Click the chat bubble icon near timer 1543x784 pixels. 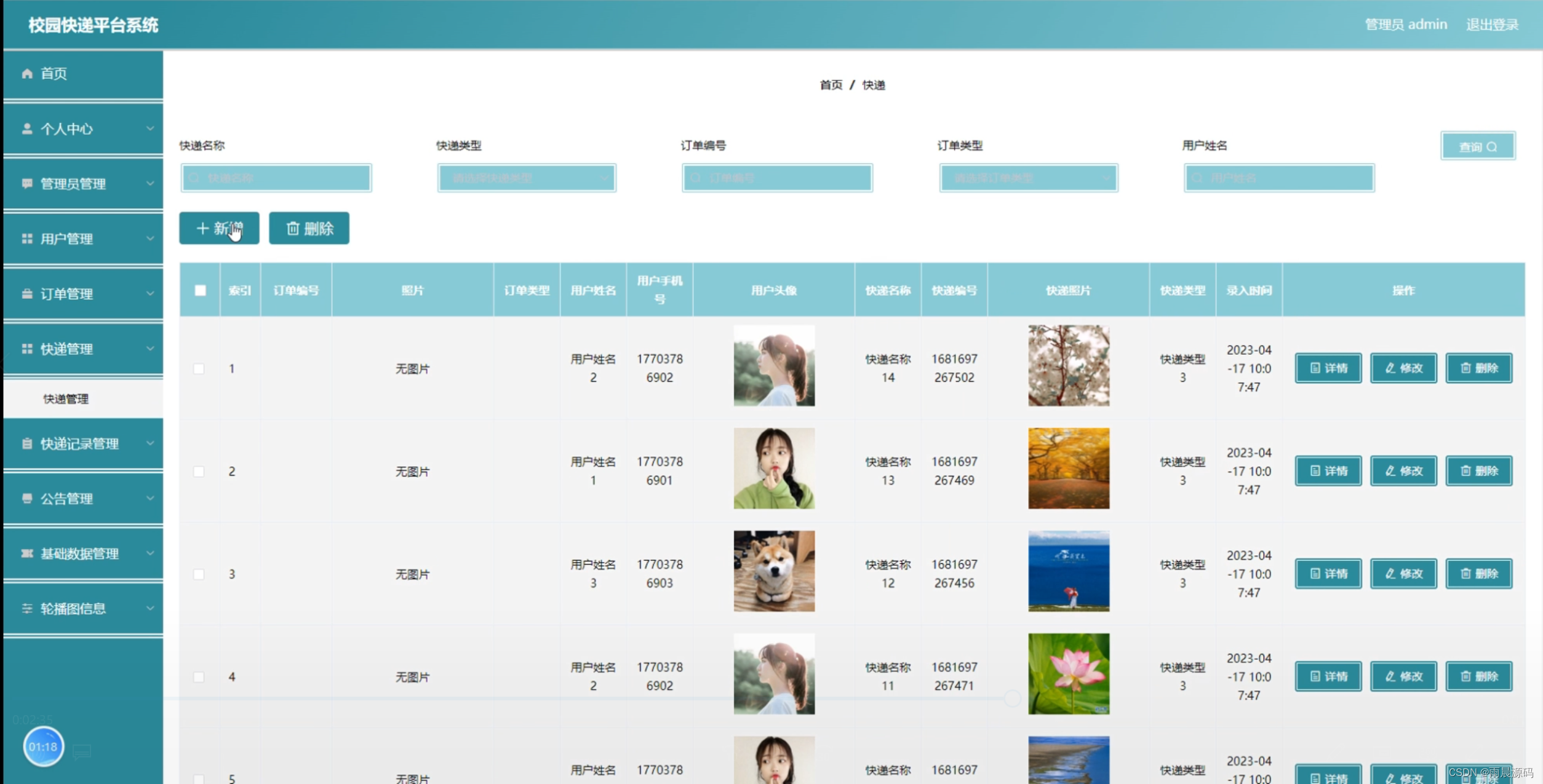coord(82,751)
